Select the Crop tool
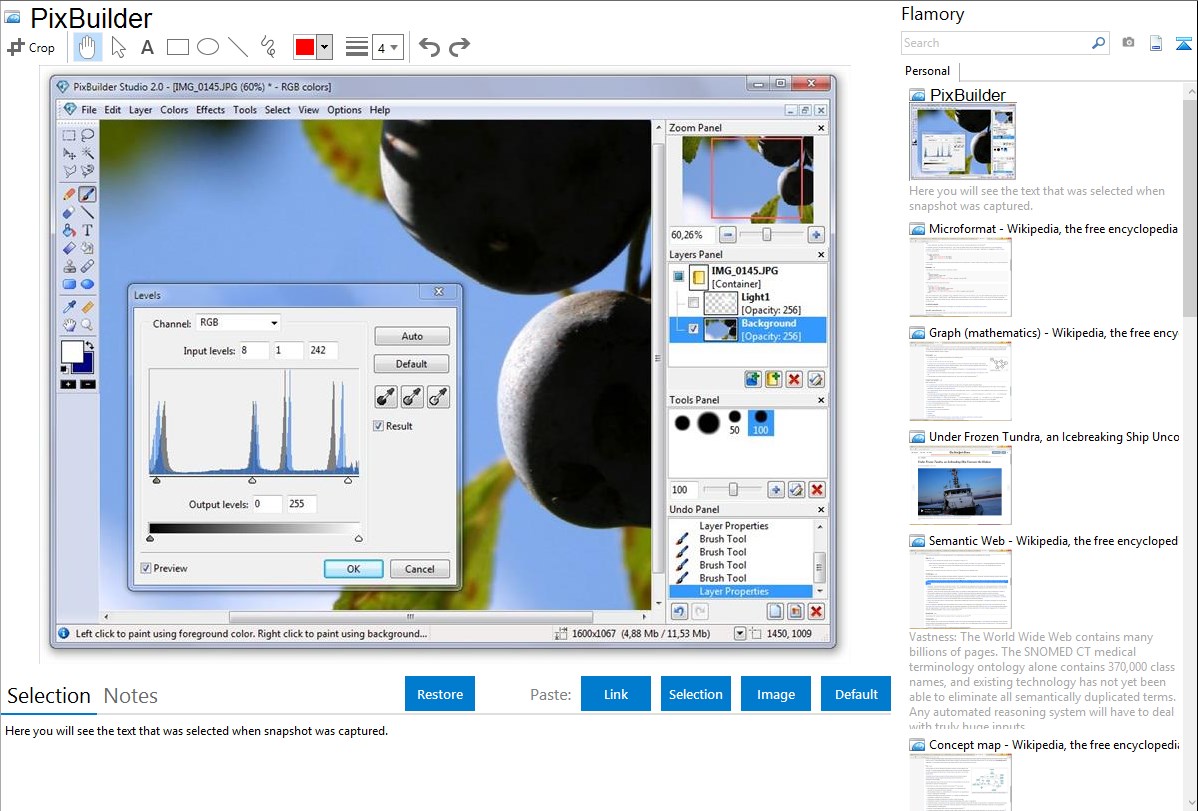Screen dimensions: 1198x811 [x=31, y=47]
